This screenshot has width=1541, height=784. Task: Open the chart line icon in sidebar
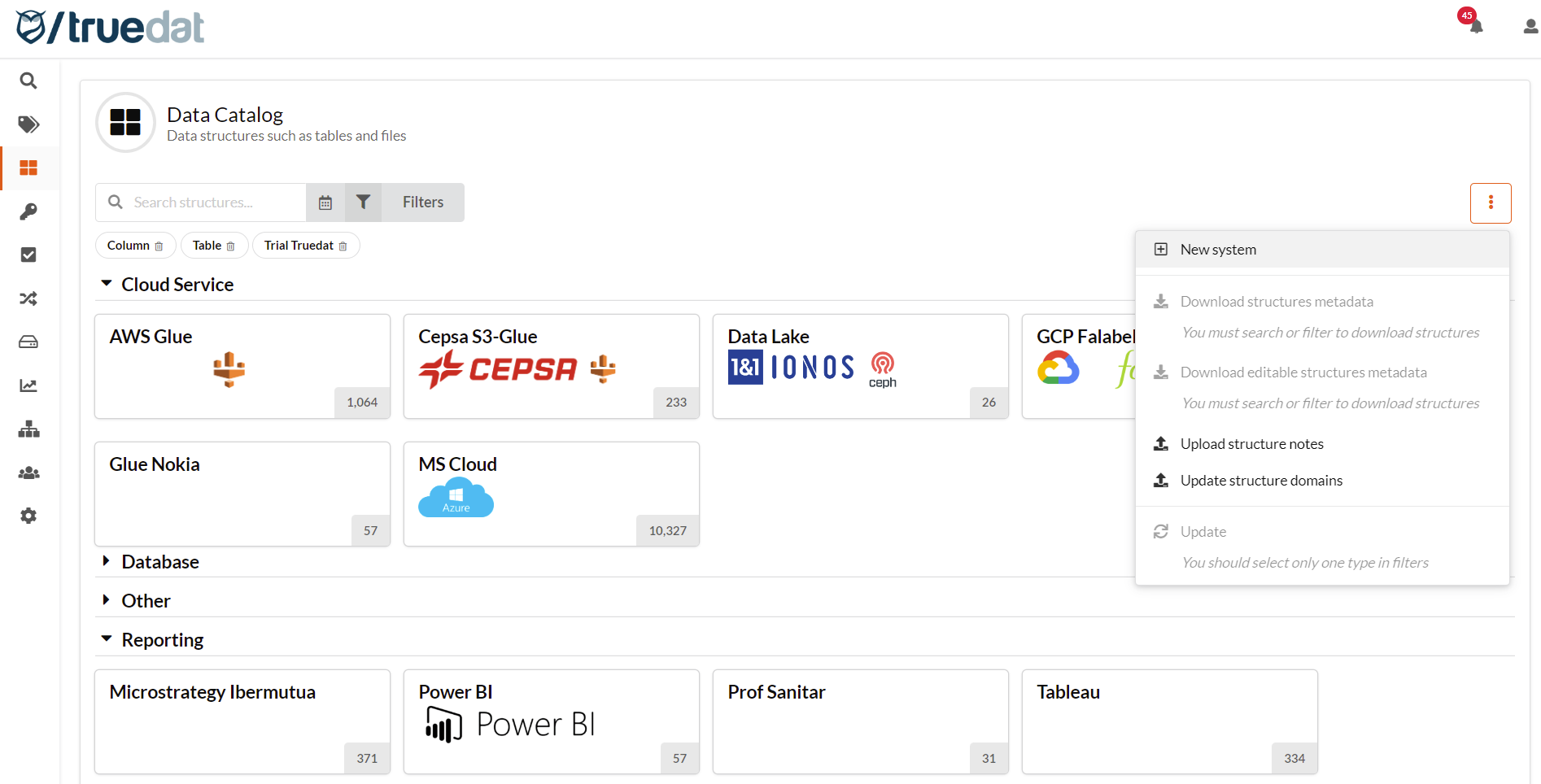point(28,385)
